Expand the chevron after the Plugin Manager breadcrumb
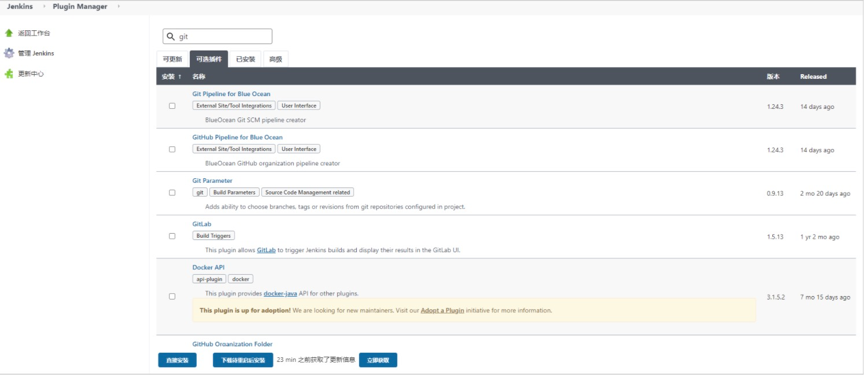Image resolution: width=864 pixels, height=375 pixels. (118, 7)
